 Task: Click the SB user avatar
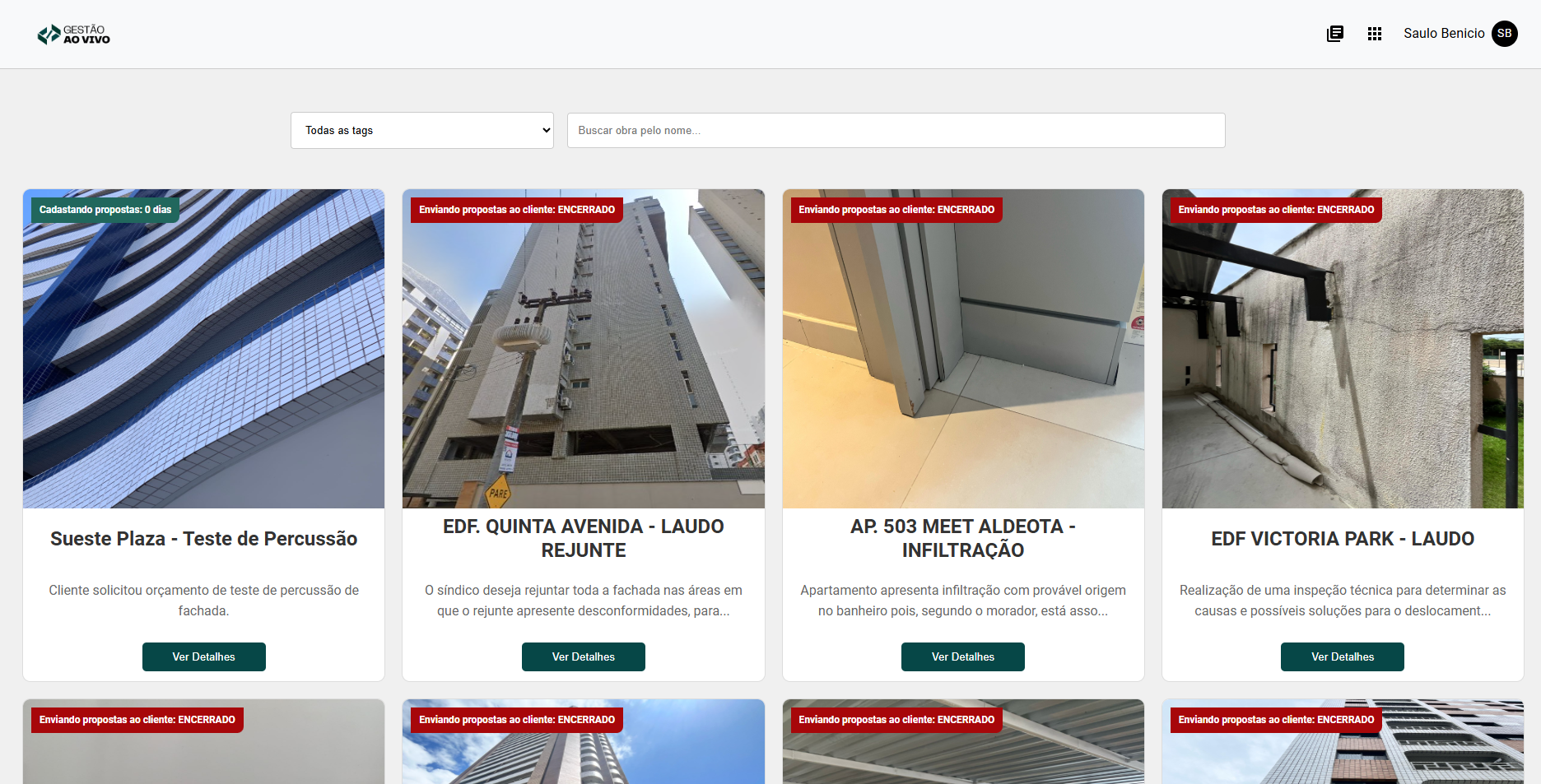tap(1505, 34)
